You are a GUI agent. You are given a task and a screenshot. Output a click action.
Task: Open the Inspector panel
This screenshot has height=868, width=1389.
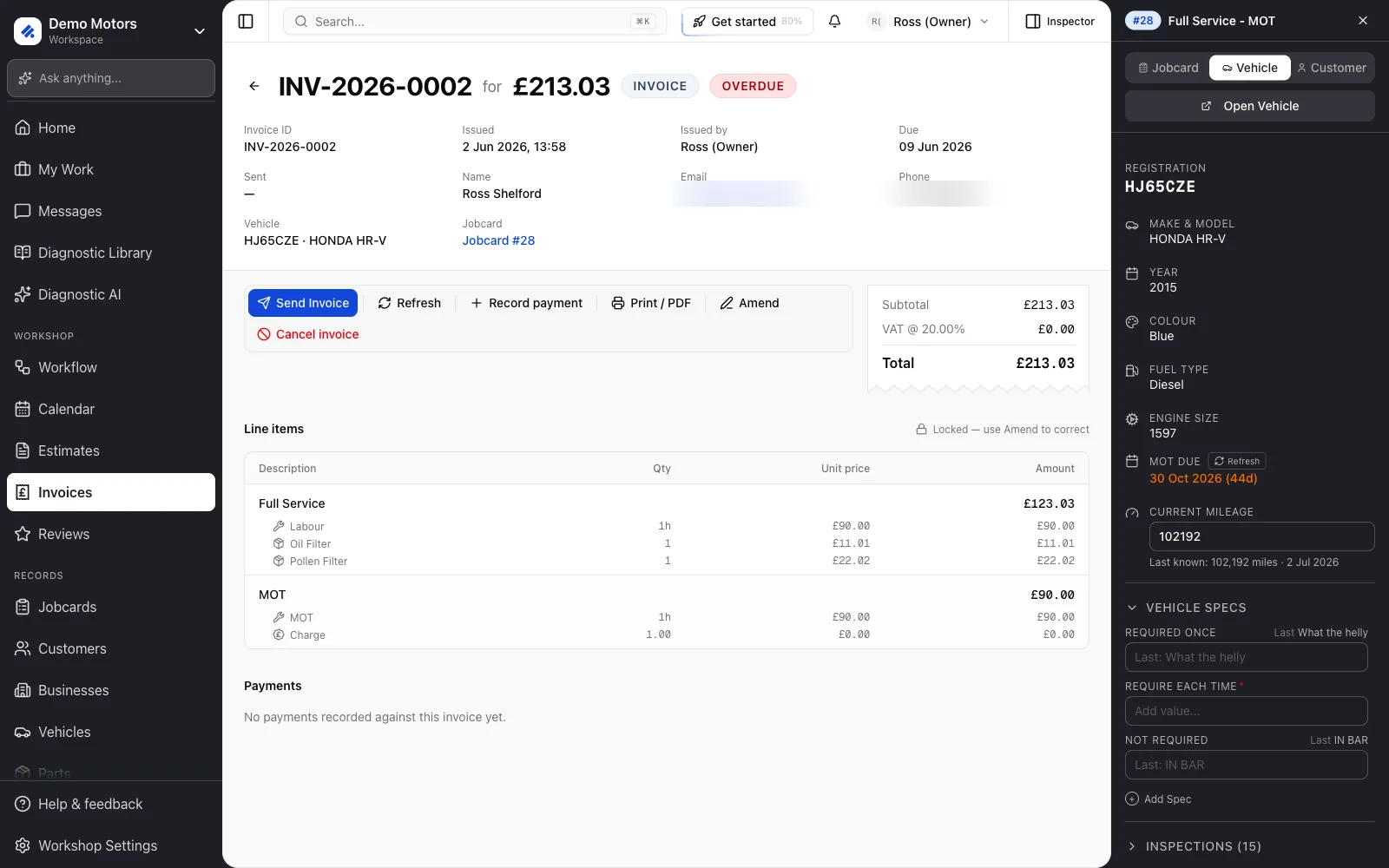(x=1060, y=21)
